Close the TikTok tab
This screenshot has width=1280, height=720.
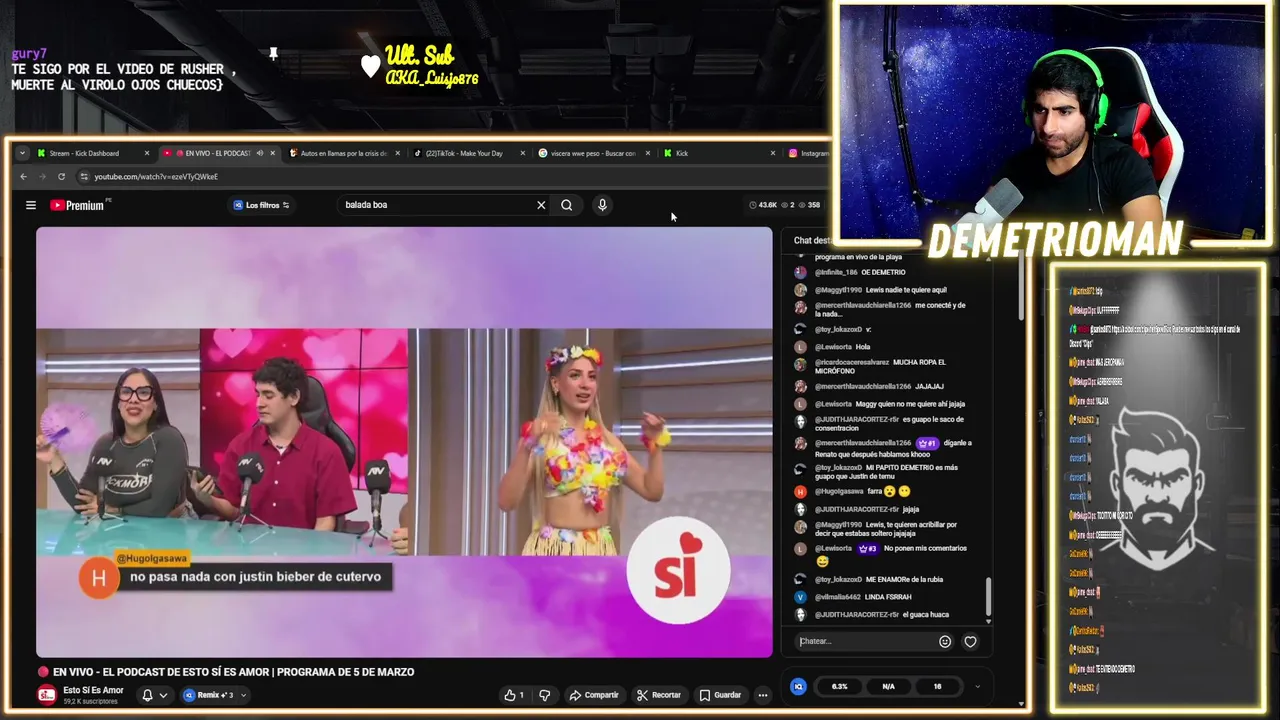523,153
